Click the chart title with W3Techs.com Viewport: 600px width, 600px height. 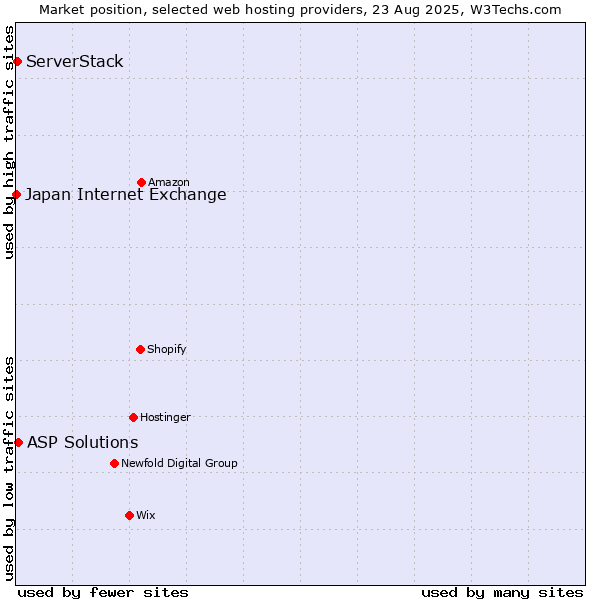click(x=300, y=10)
